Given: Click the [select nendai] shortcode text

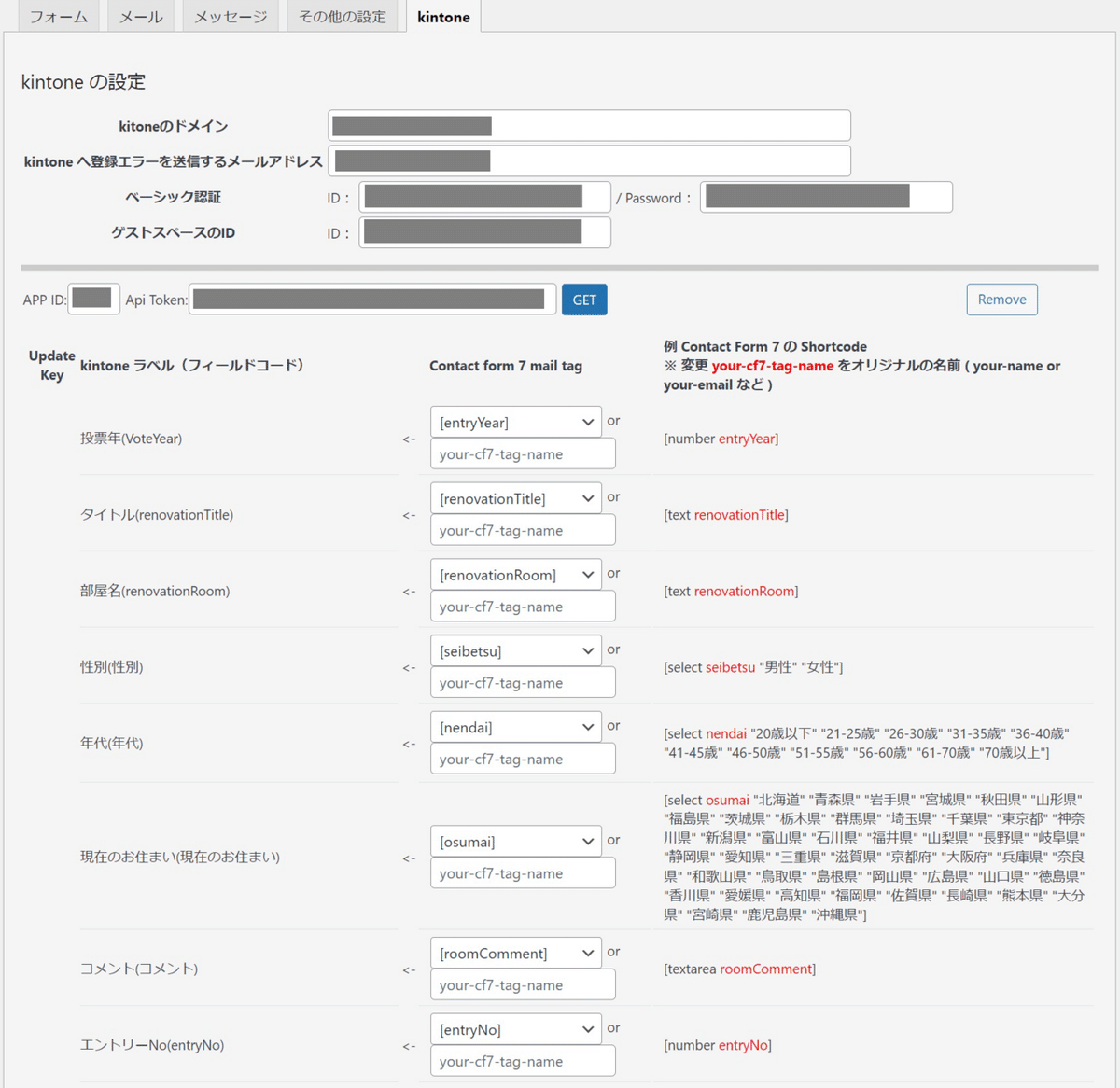Looking at the screenshot, I should [x=867, y=743].
